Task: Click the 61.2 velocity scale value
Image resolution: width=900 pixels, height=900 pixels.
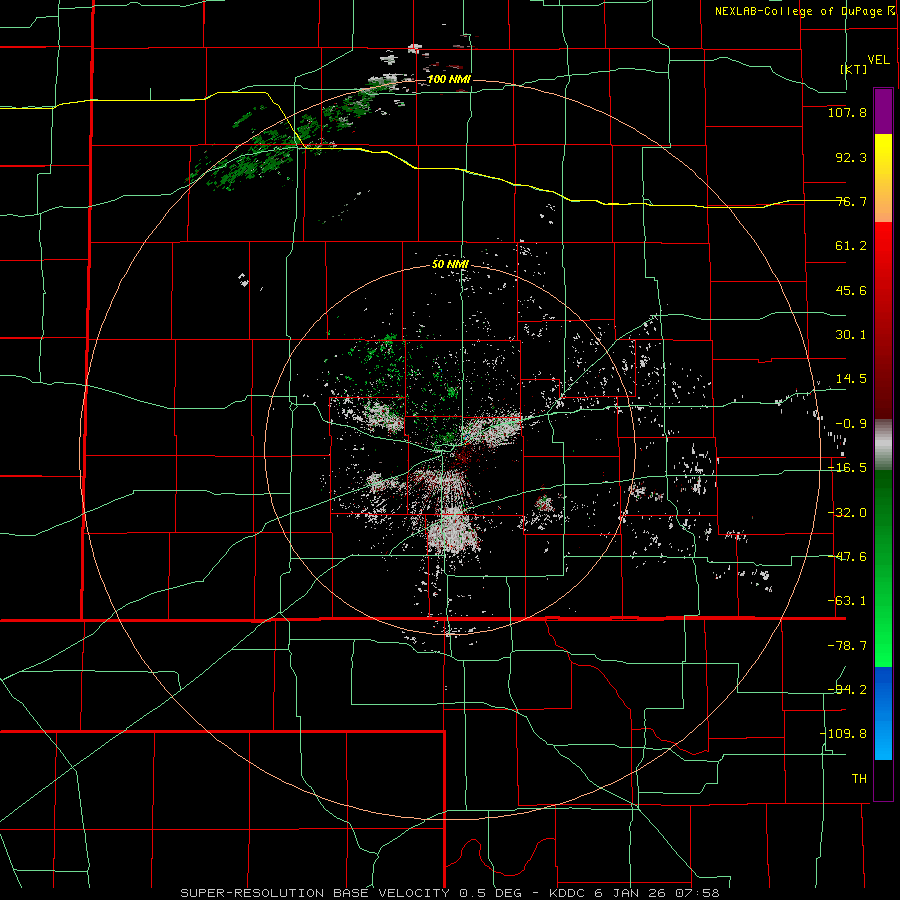Action: coord(851,246)
